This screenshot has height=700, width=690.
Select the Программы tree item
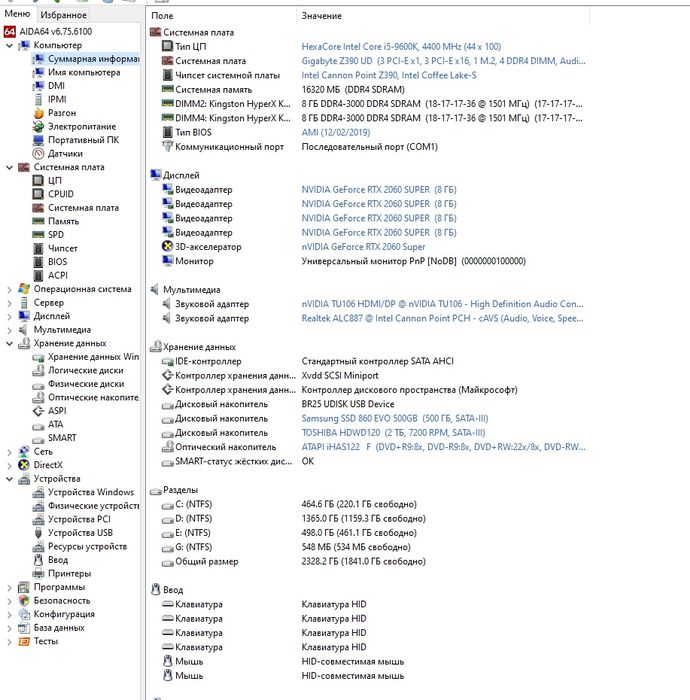59,587
